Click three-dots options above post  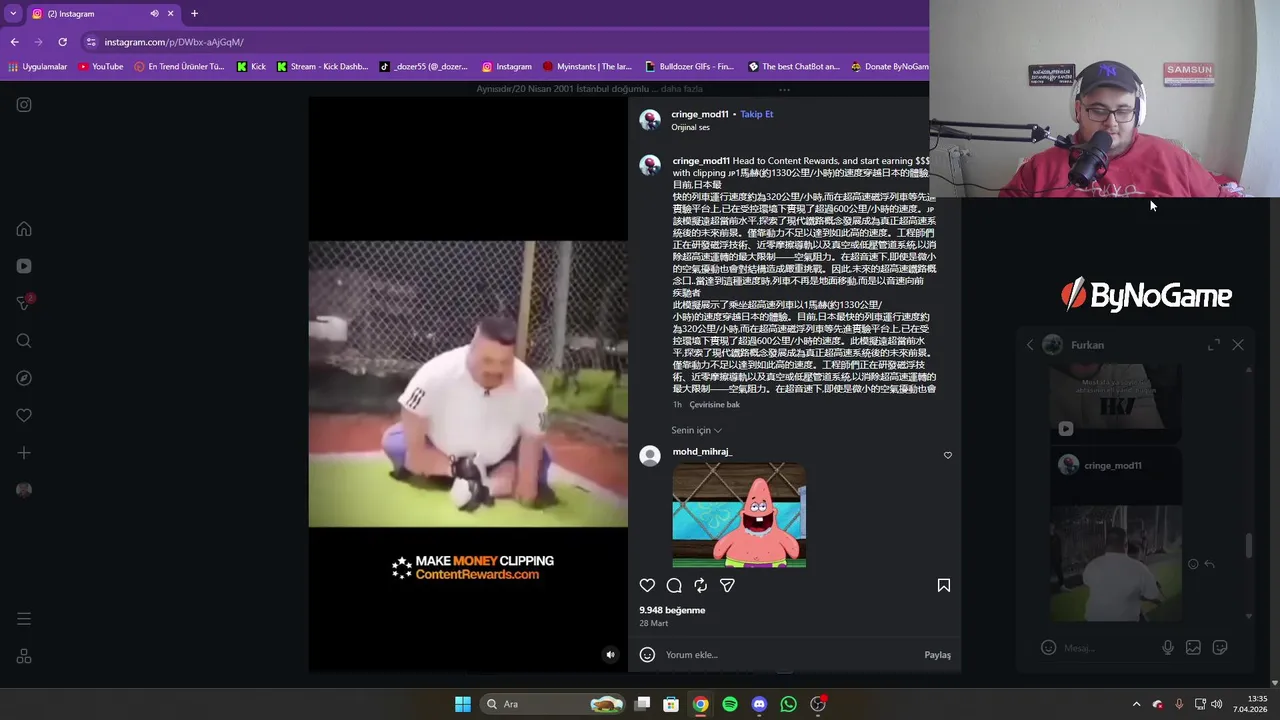click(784, 89)
